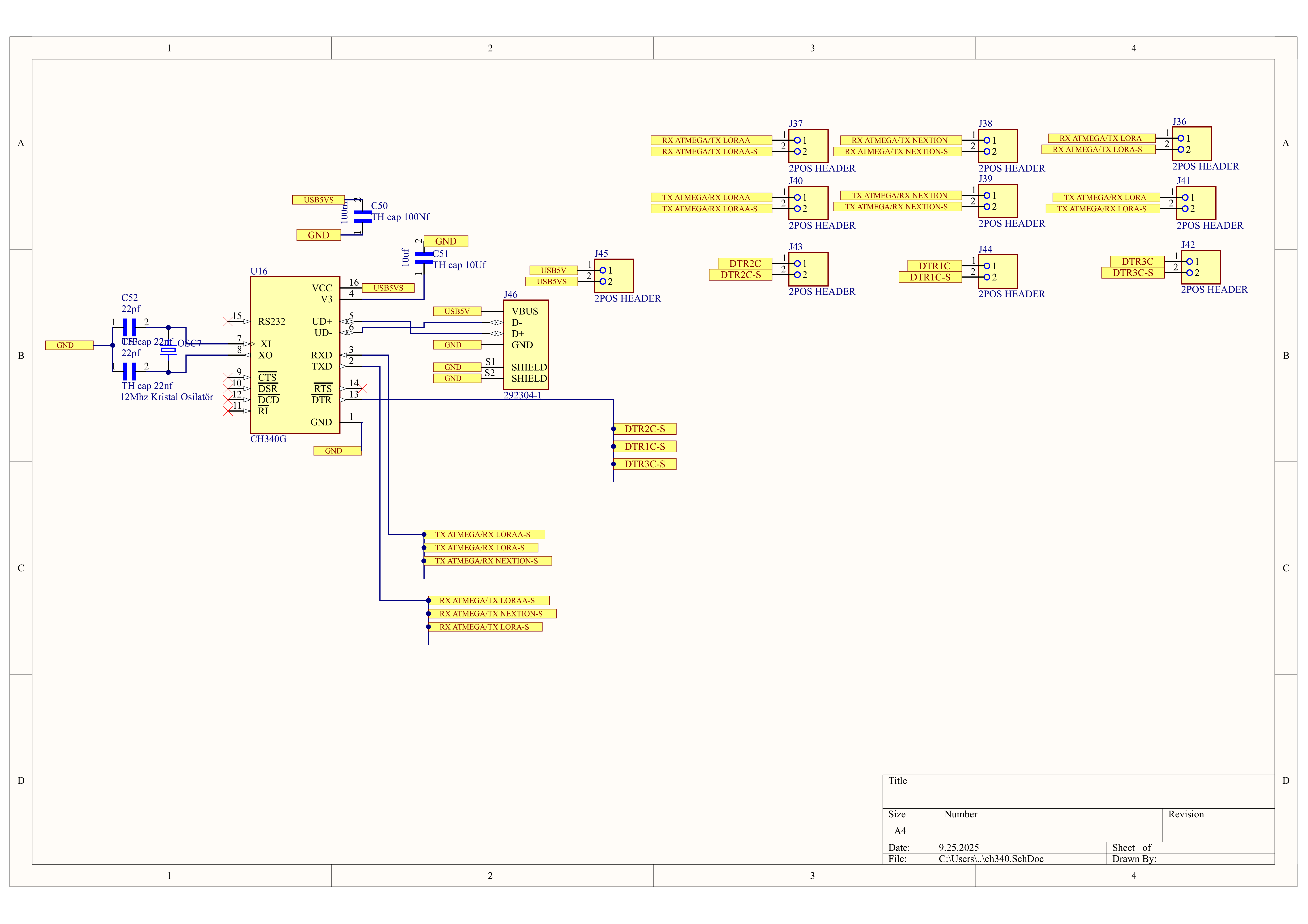Click the no-connect cross on RS232 pin 15
Viewport: 1308px width, 924px height.
[228, 322]
